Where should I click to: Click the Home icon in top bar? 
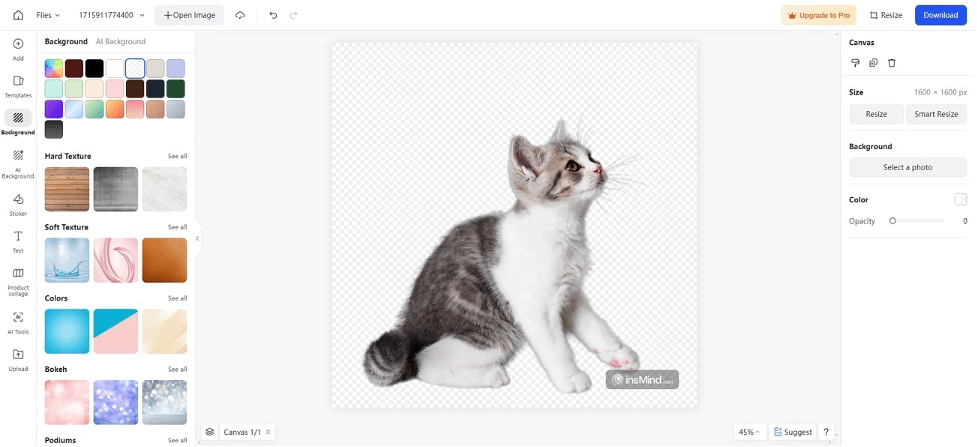[x=18, y=15]
